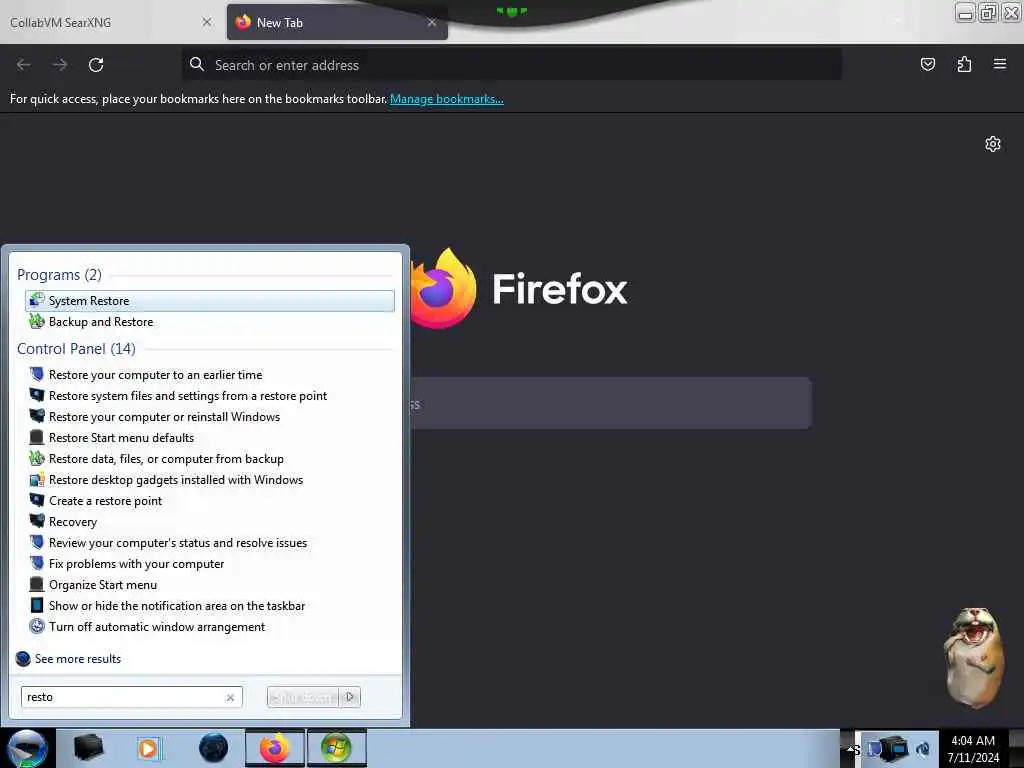Click the Windows flag orb taskbar button
Viewport: 1024px width, 768px height.
336,748
